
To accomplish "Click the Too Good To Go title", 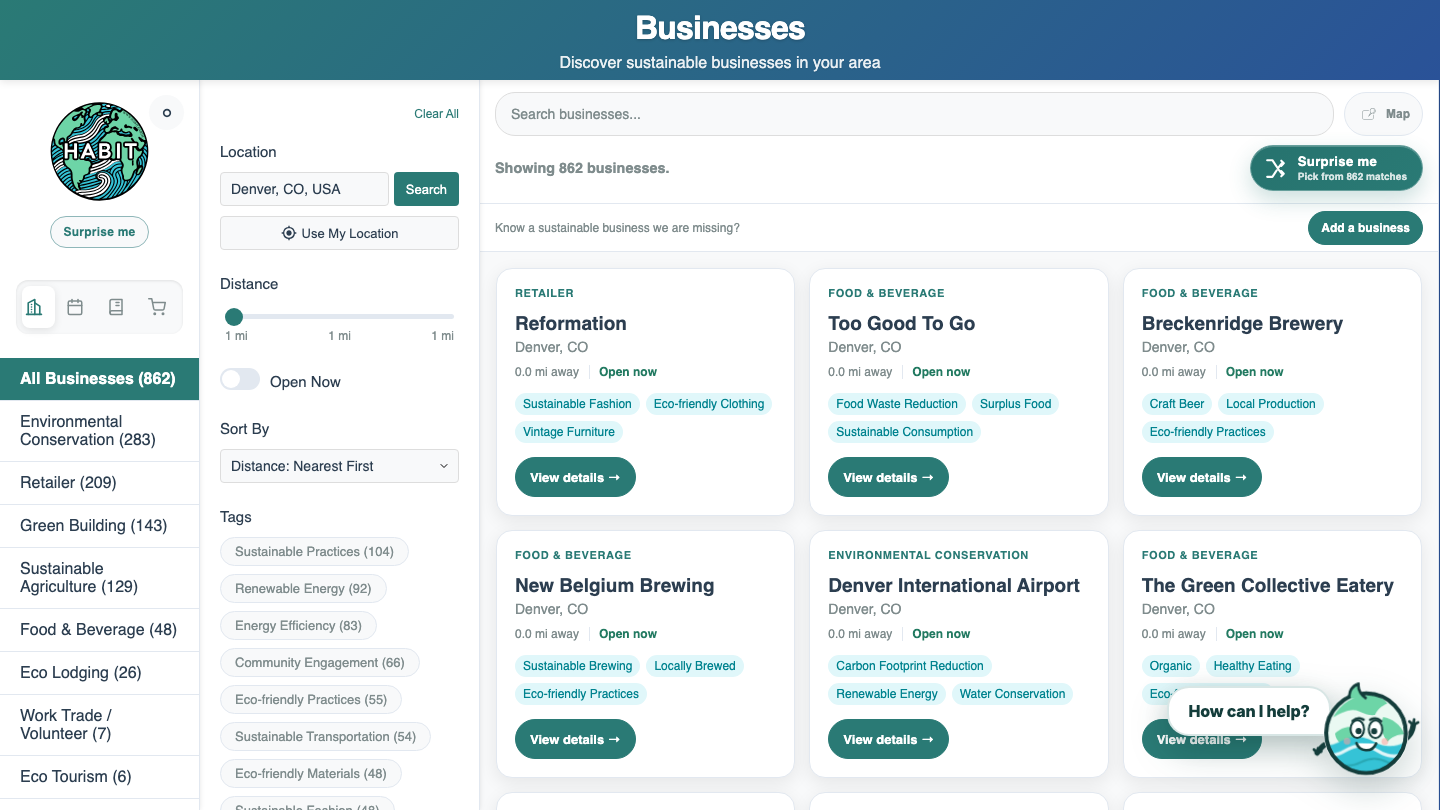I will coord(901,323).
